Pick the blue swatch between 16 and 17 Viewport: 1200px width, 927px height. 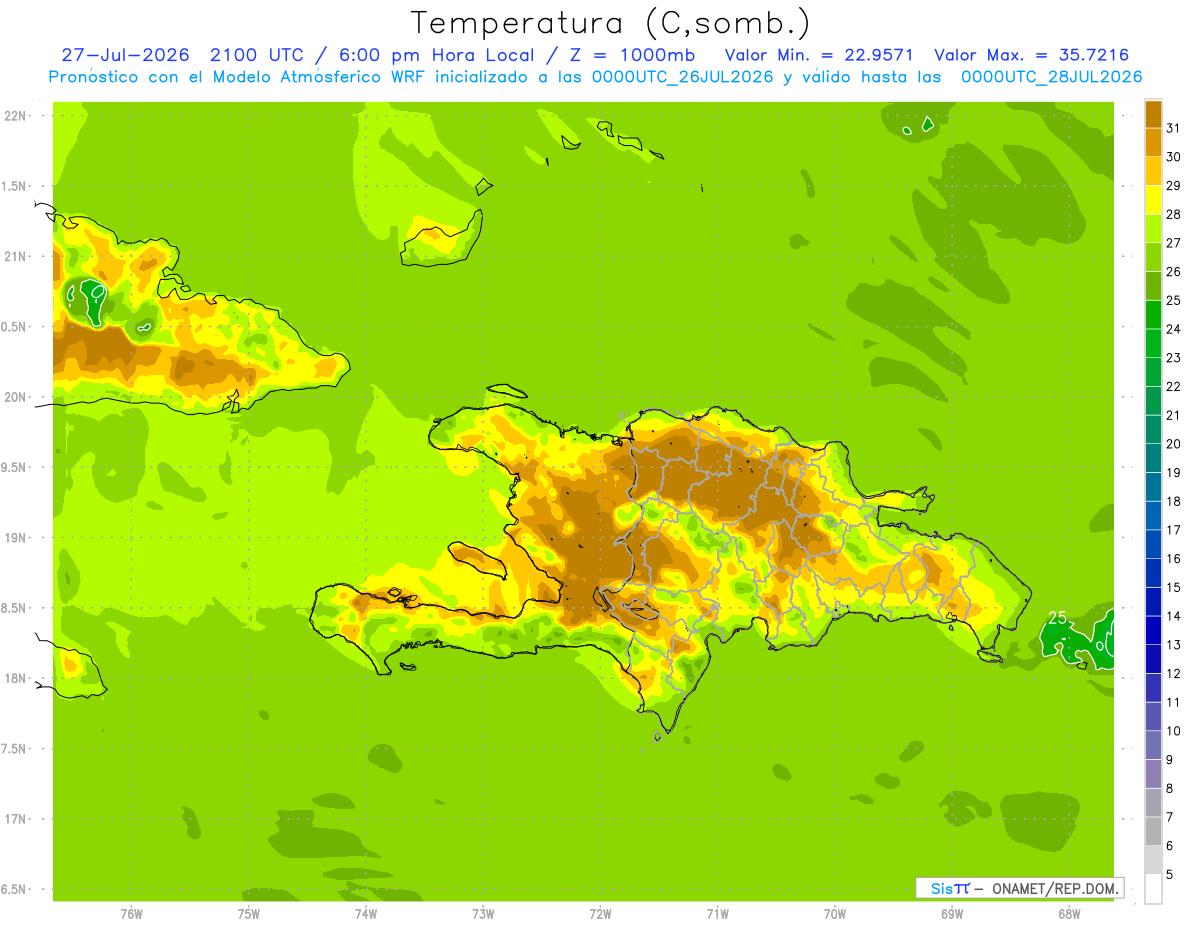pyautogui.click(x=1153, y=544)
